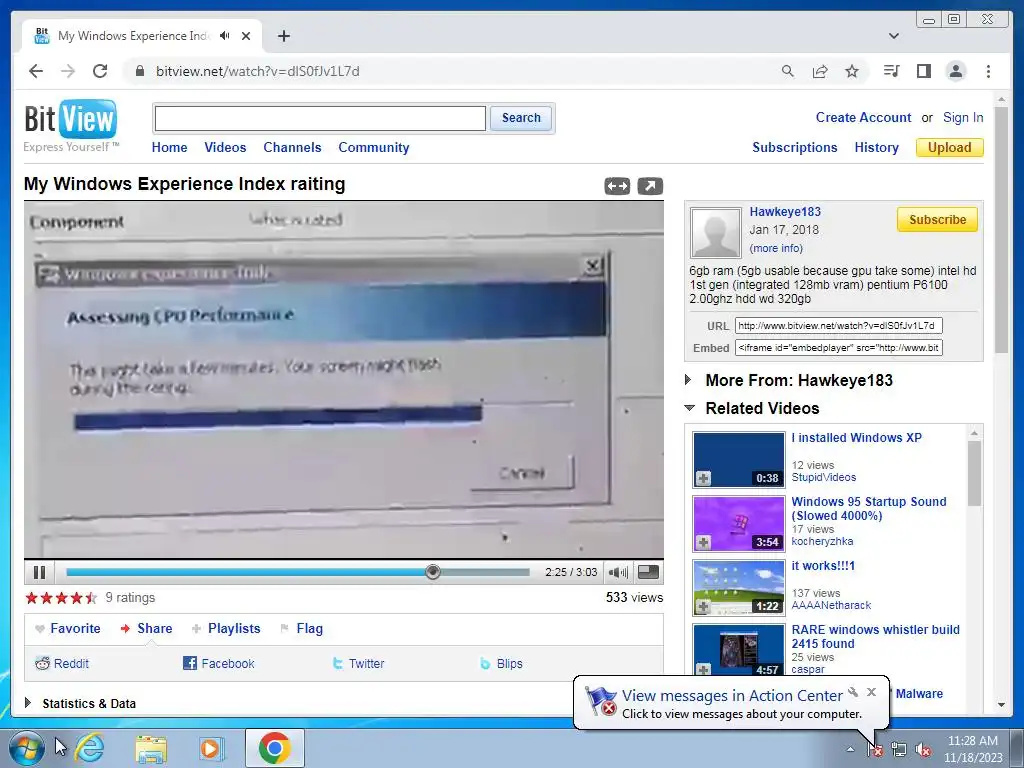Open a new tab

[x=283, y=36]
